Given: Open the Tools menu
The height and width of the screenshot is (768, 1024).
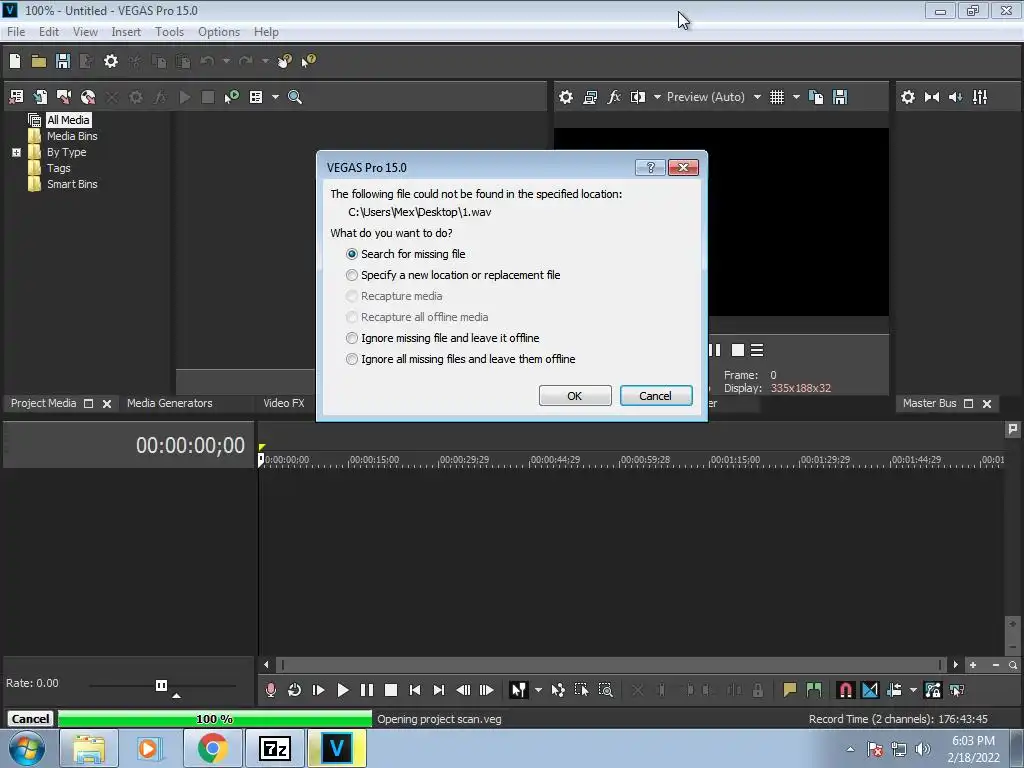Looking at the screenshot, I should (169, 32).
